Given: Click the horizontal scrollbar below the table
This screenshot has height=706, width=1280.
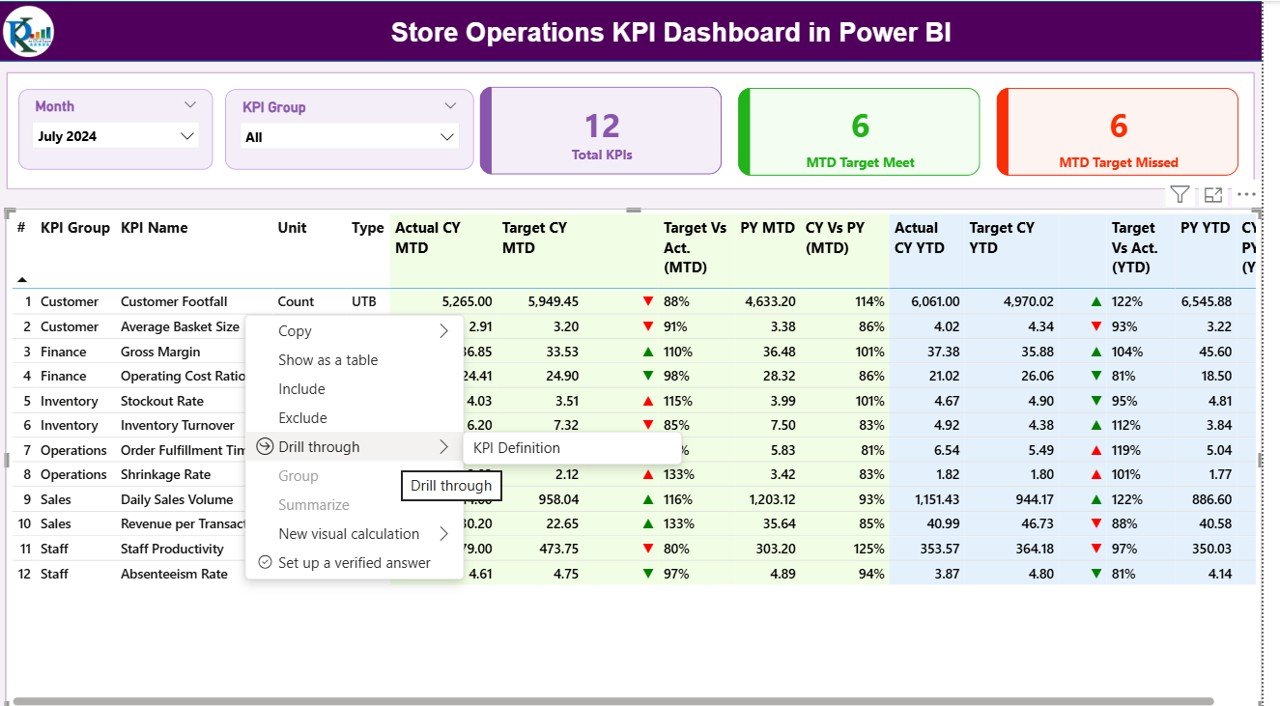Looking at the screenshot, I should coord(610,701).
